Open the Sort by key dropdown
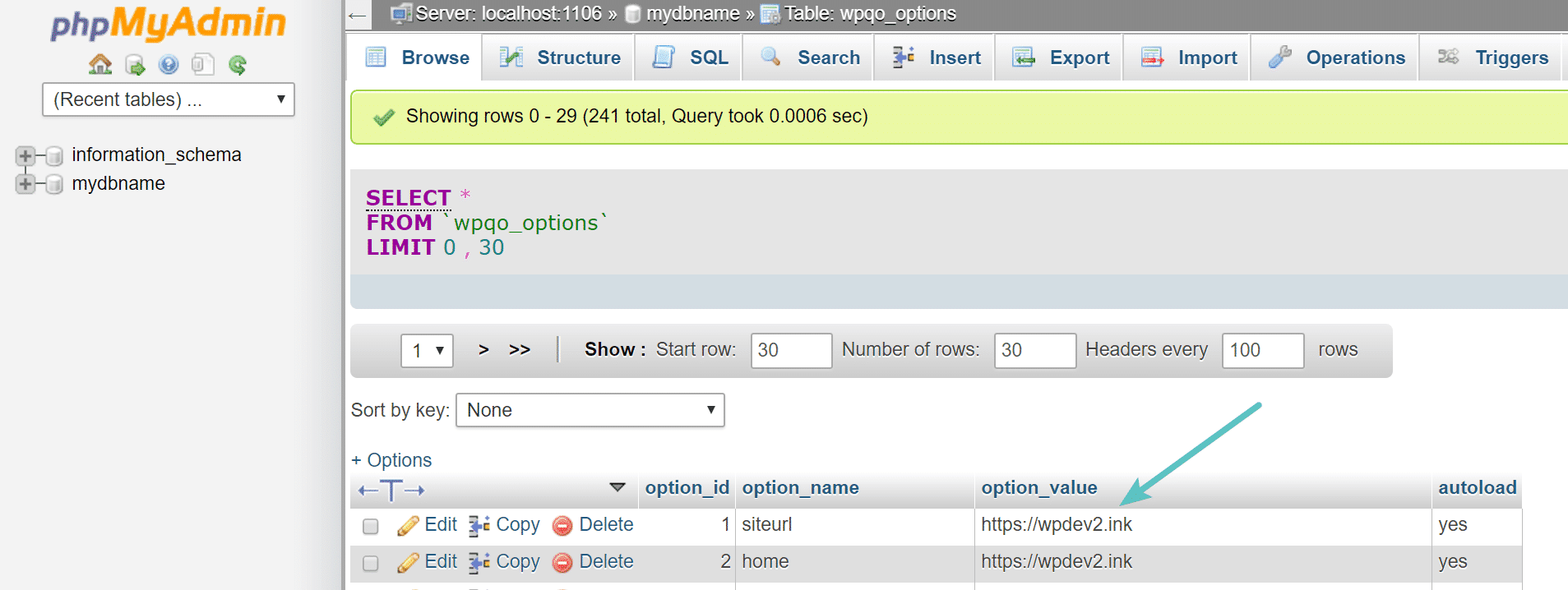The width and height of the screenshot is (1568, 590). point(590,410)
